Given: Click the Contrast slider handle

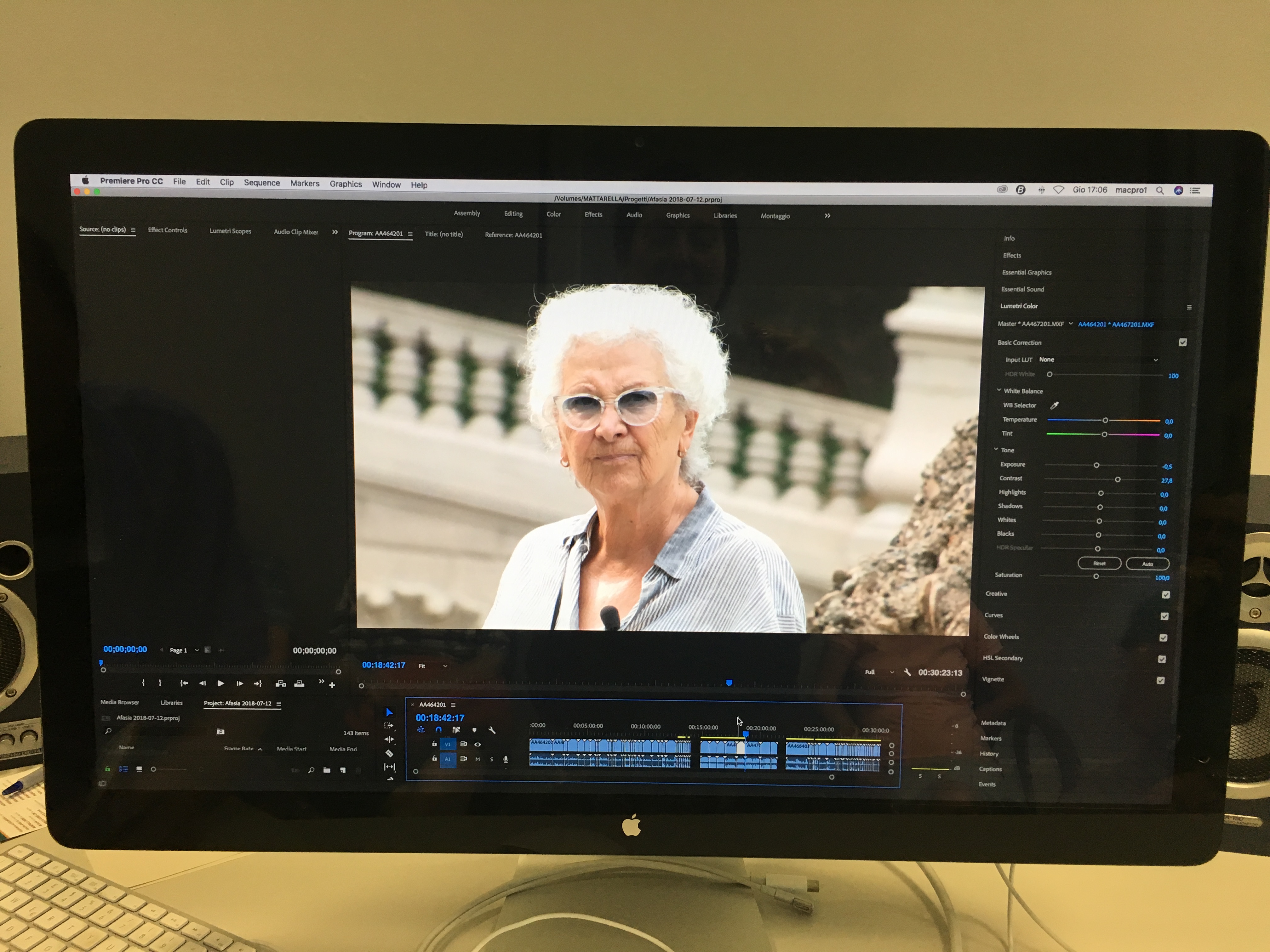Looking at the screenshot, I should tap(1117, 479).
